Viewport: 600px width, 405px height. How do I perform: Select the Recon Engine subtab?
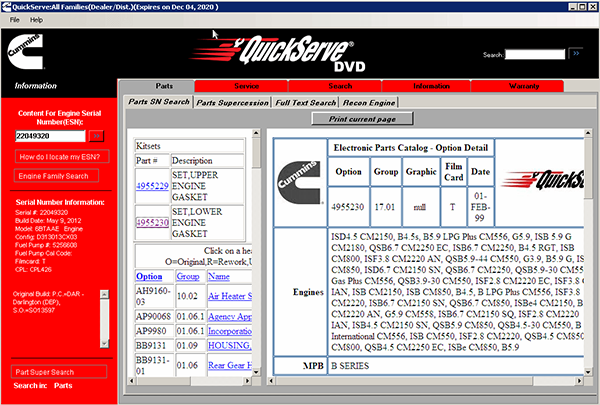(x=368, y=103)
